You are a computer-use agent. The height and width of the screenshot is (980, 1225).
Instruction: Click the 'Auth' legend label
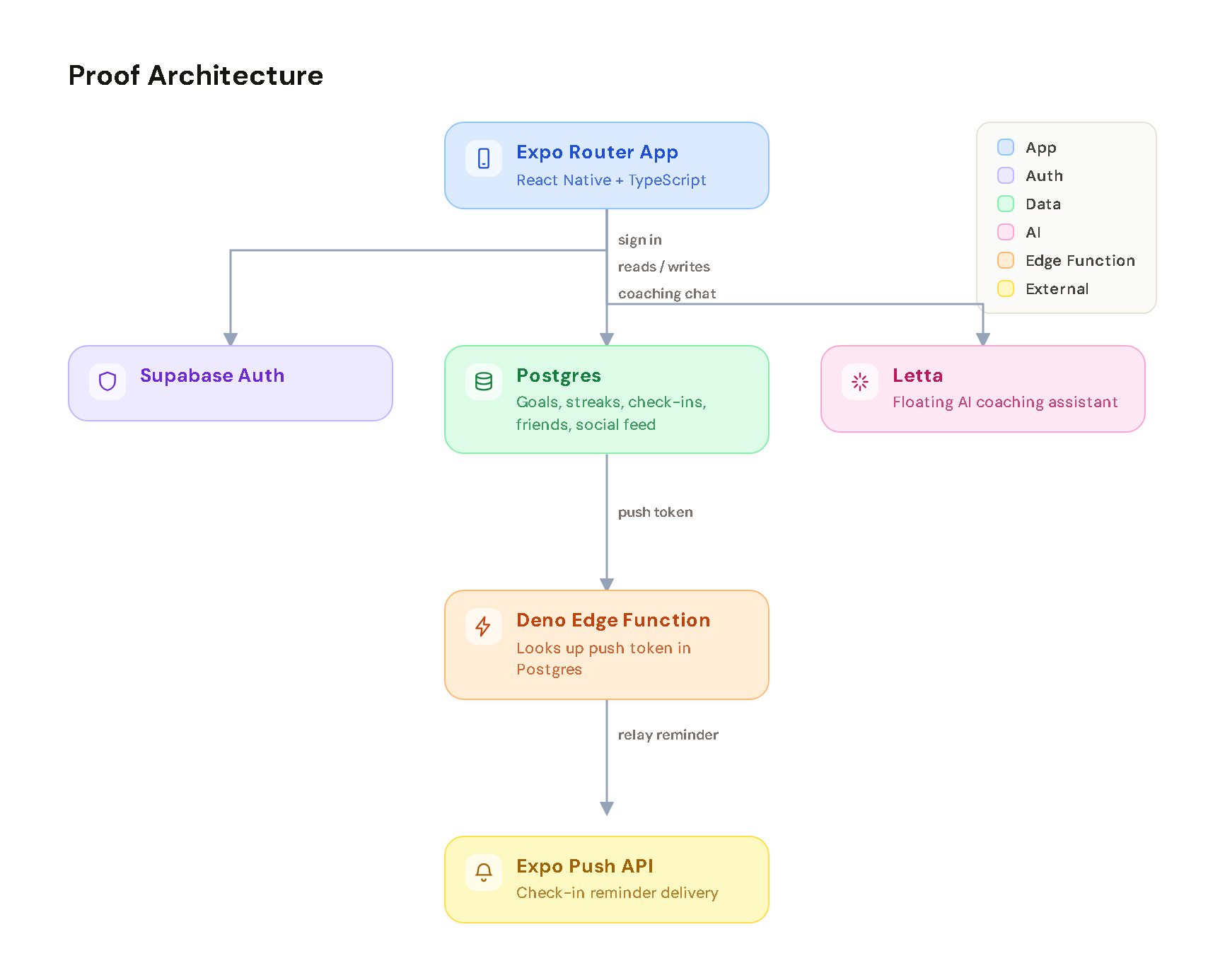[x=1044, y=175]
